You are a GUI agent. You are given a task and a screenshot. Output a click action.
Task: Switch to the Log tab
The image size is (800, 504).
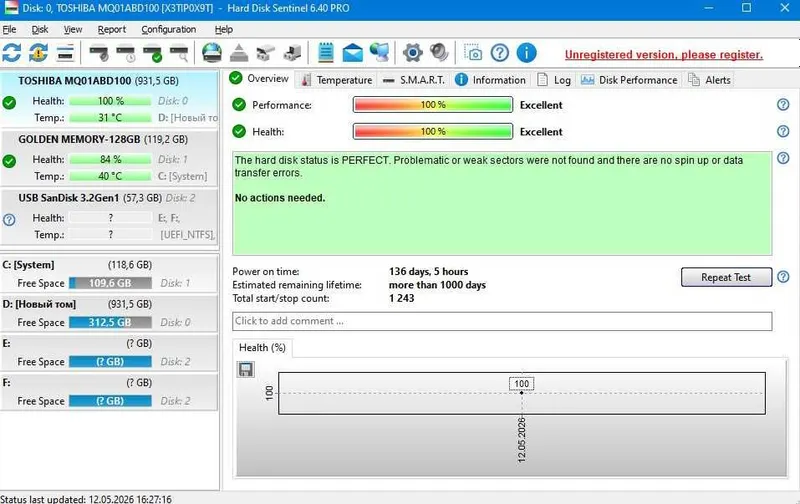[x=554, y=80]
